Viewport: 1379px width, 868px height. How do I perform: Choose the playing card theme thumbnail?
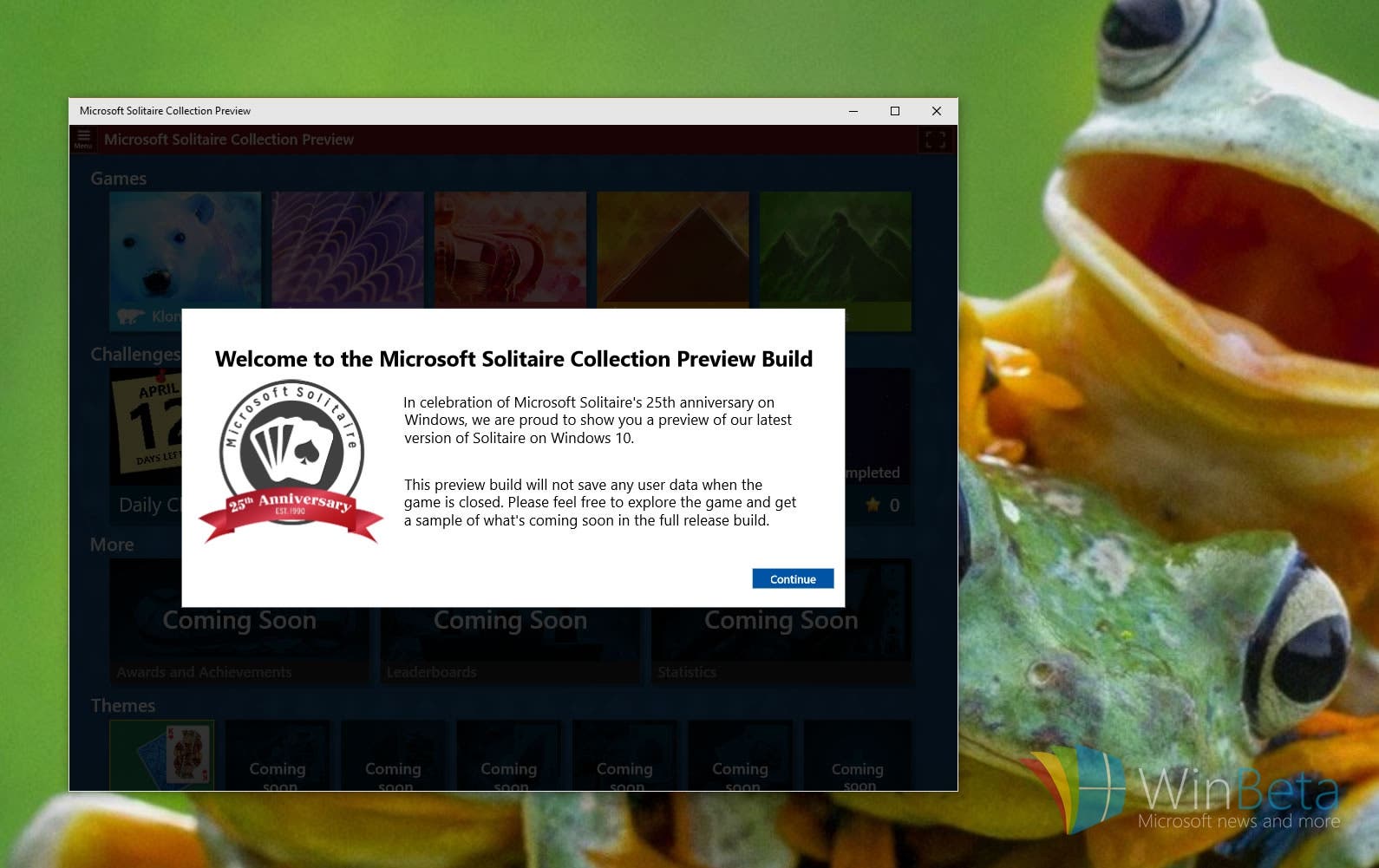[161, 754]
